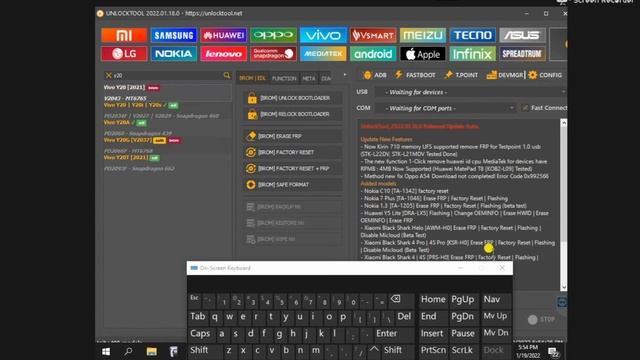Click the Caps key on On-Screen Keyboard

[x=200, y=333]
